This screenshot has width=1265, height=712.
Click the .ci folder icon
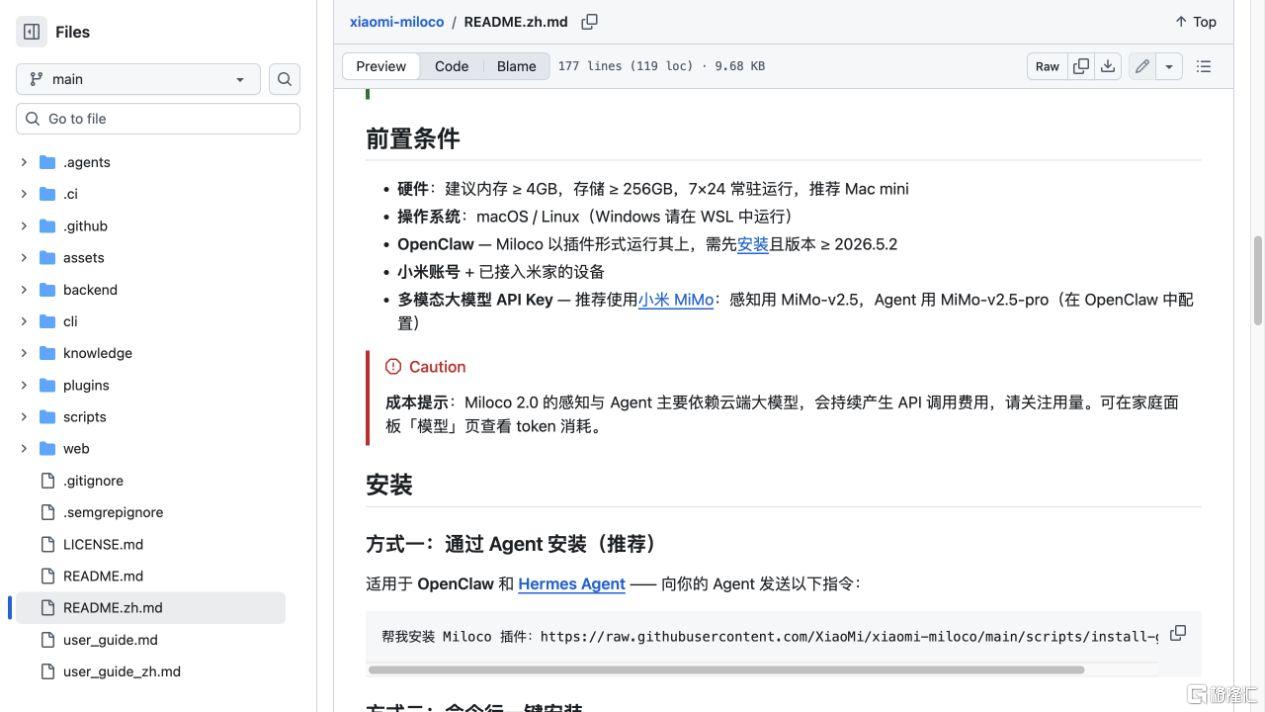pyautogui.click(x=47, y=194)
